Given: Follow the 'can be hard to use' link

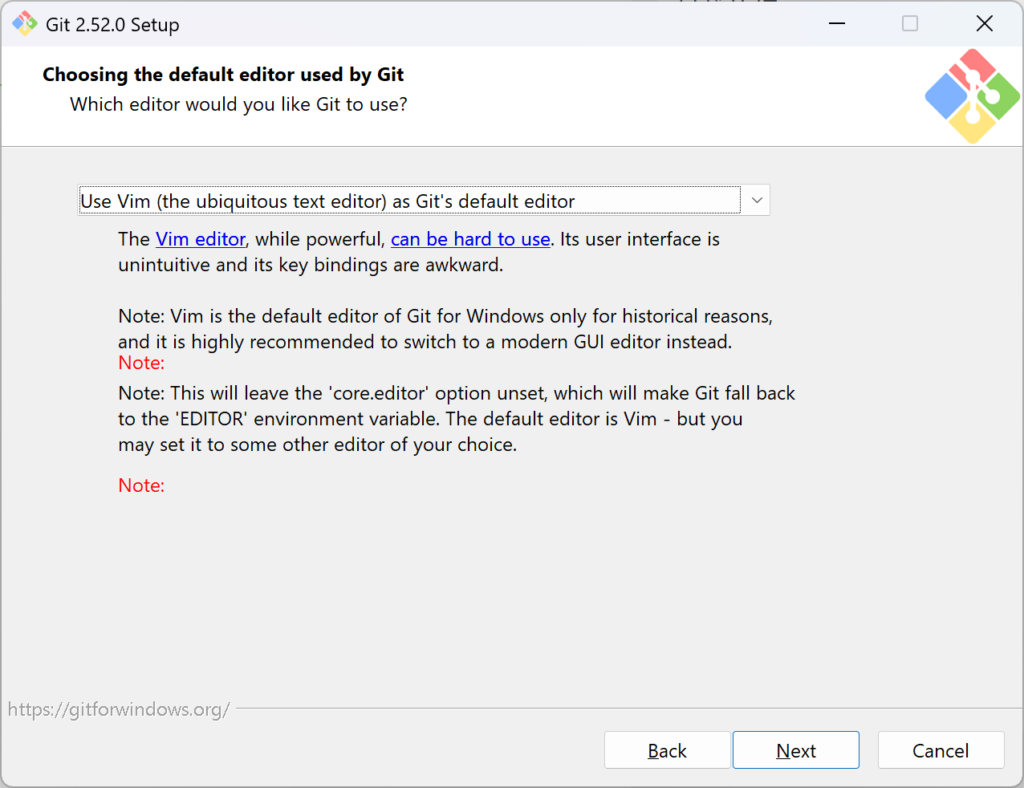Looking at the screenshot, I should click(x=470, y=239).
